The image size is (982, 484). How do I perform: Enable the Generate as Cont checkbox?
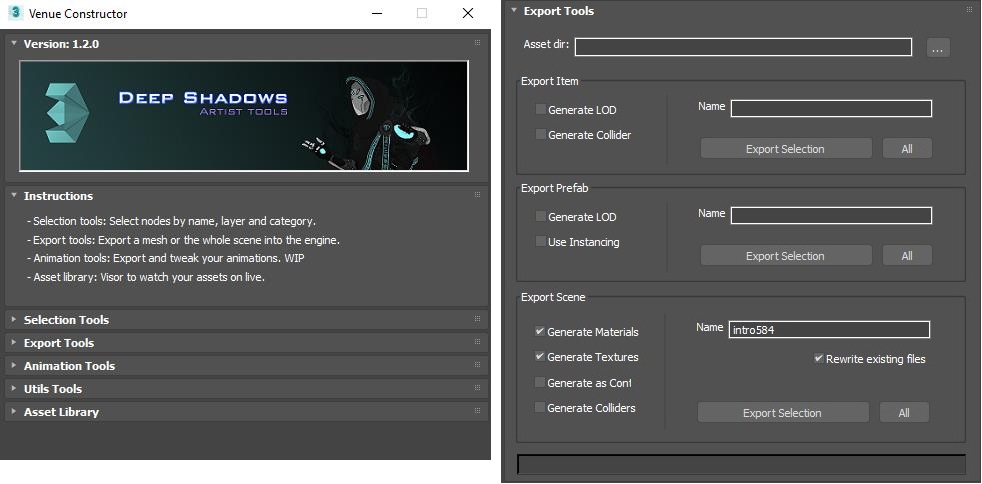(540, 383)
